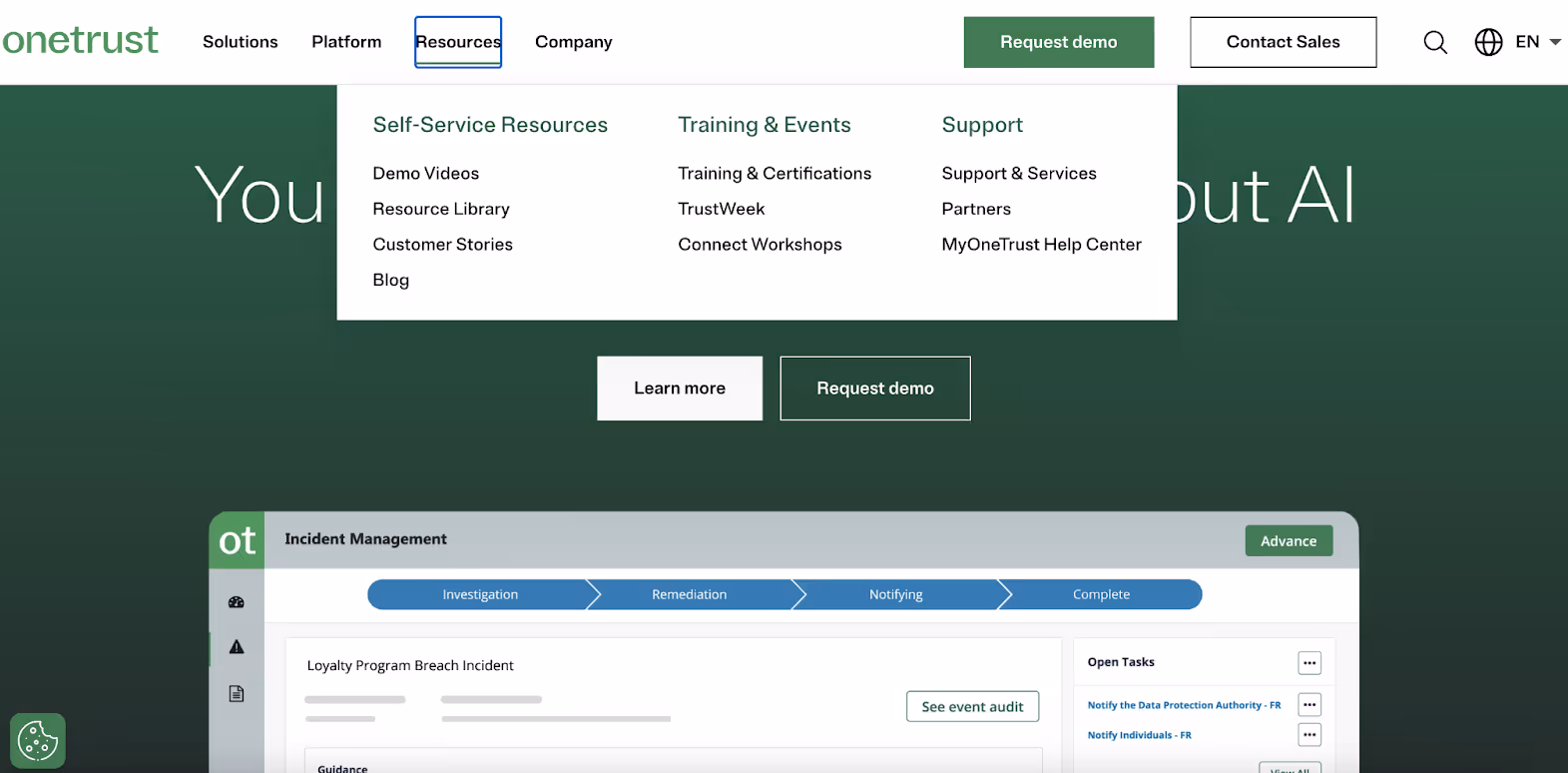Click the OneTrust logo
The image size is (1568, 773).
[80, 40]
